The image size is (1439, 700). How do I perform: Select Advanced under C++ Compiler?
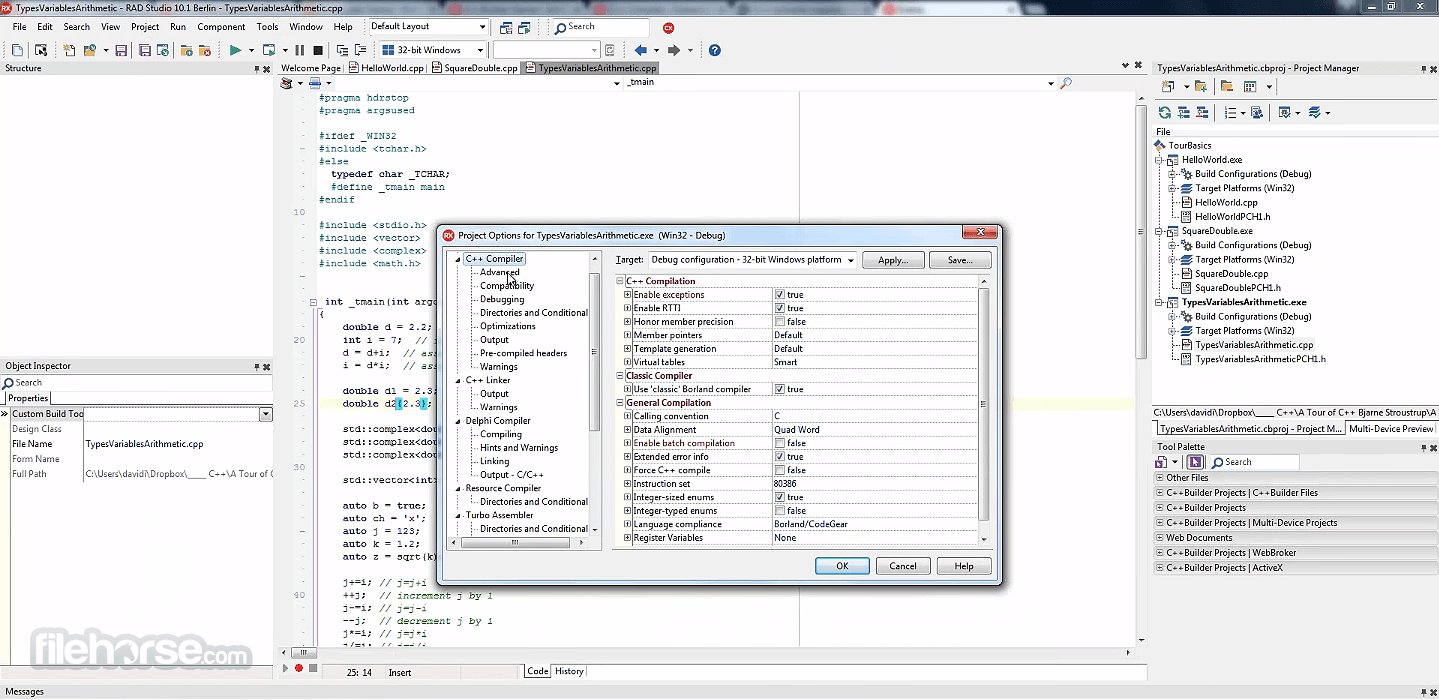[x=499, y=272]
